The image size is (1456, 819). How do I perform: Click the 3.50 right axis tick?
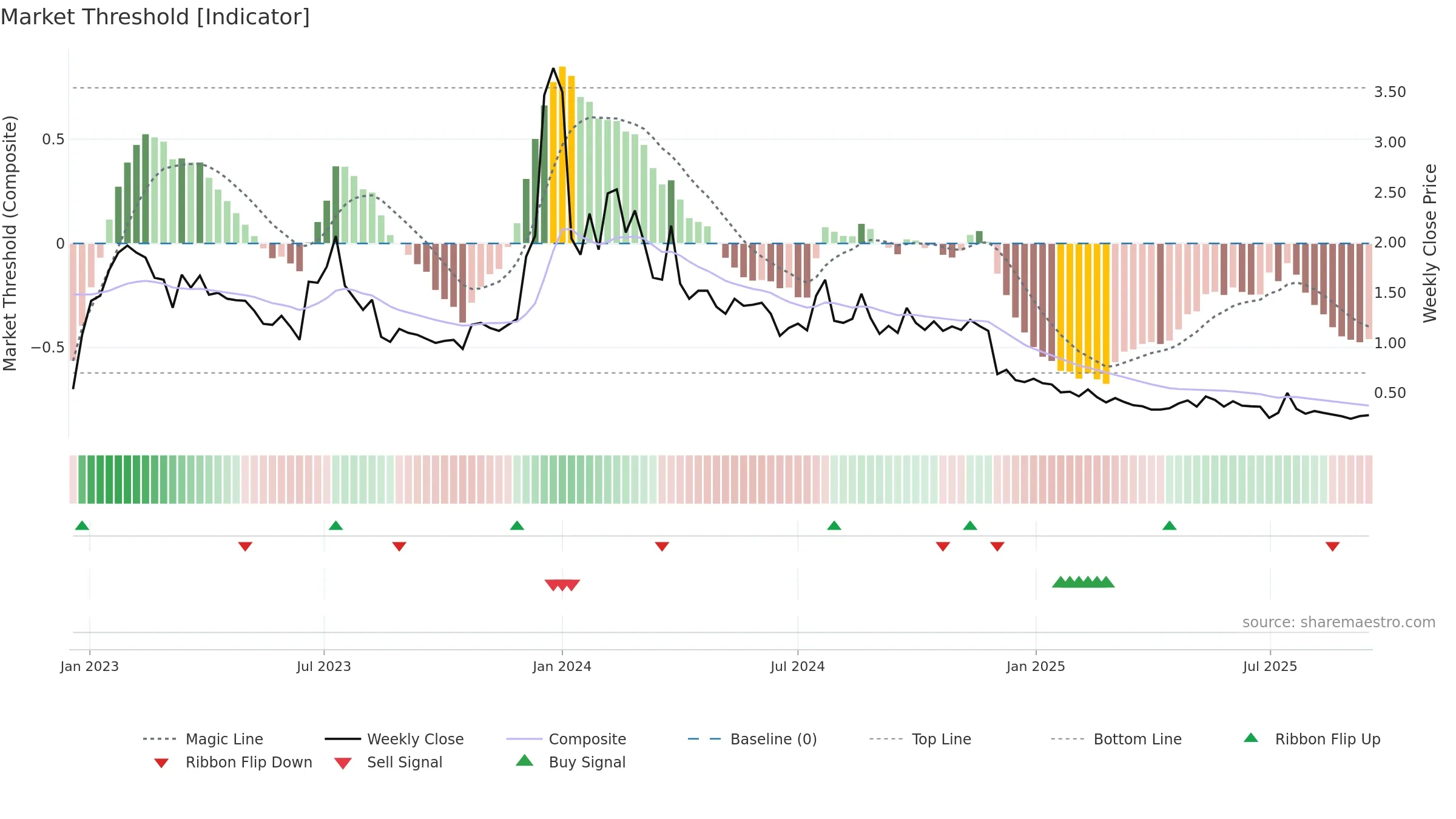pyautogui.click(x=1390, y=92)
